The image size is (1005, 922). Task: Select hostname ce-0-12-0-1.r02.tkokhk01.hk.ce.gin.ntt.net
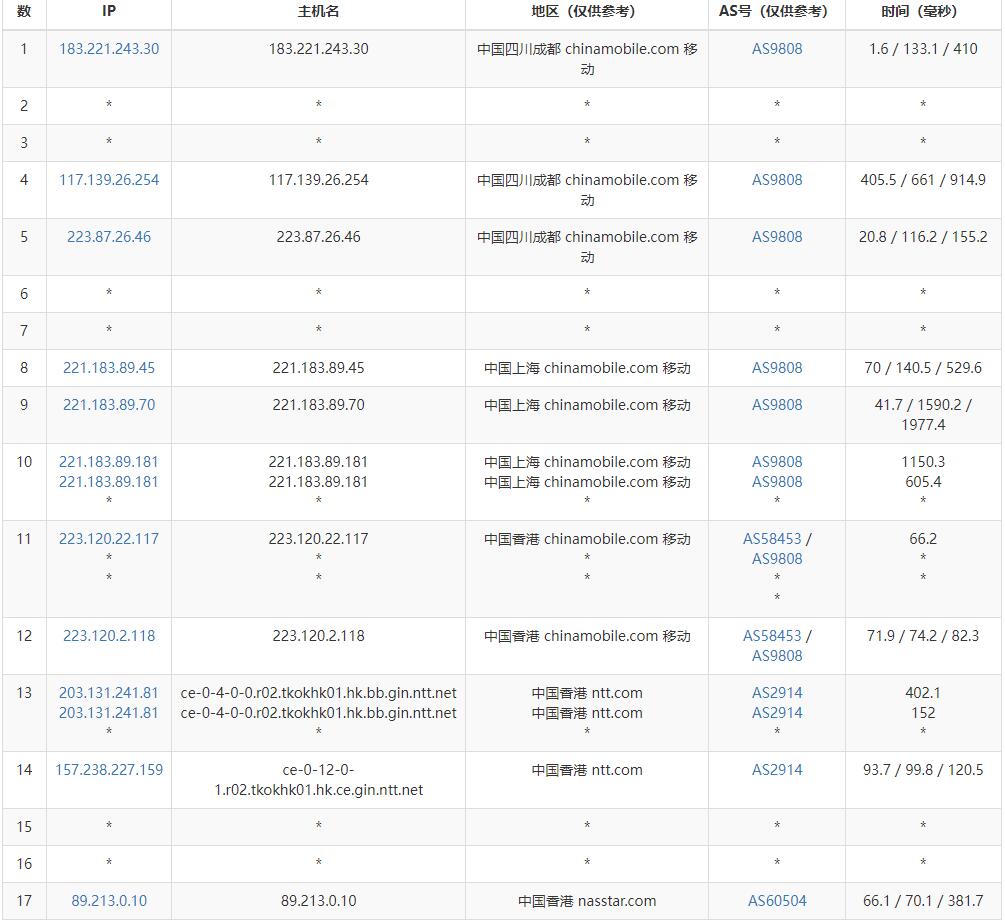click(x=319, y=780)
